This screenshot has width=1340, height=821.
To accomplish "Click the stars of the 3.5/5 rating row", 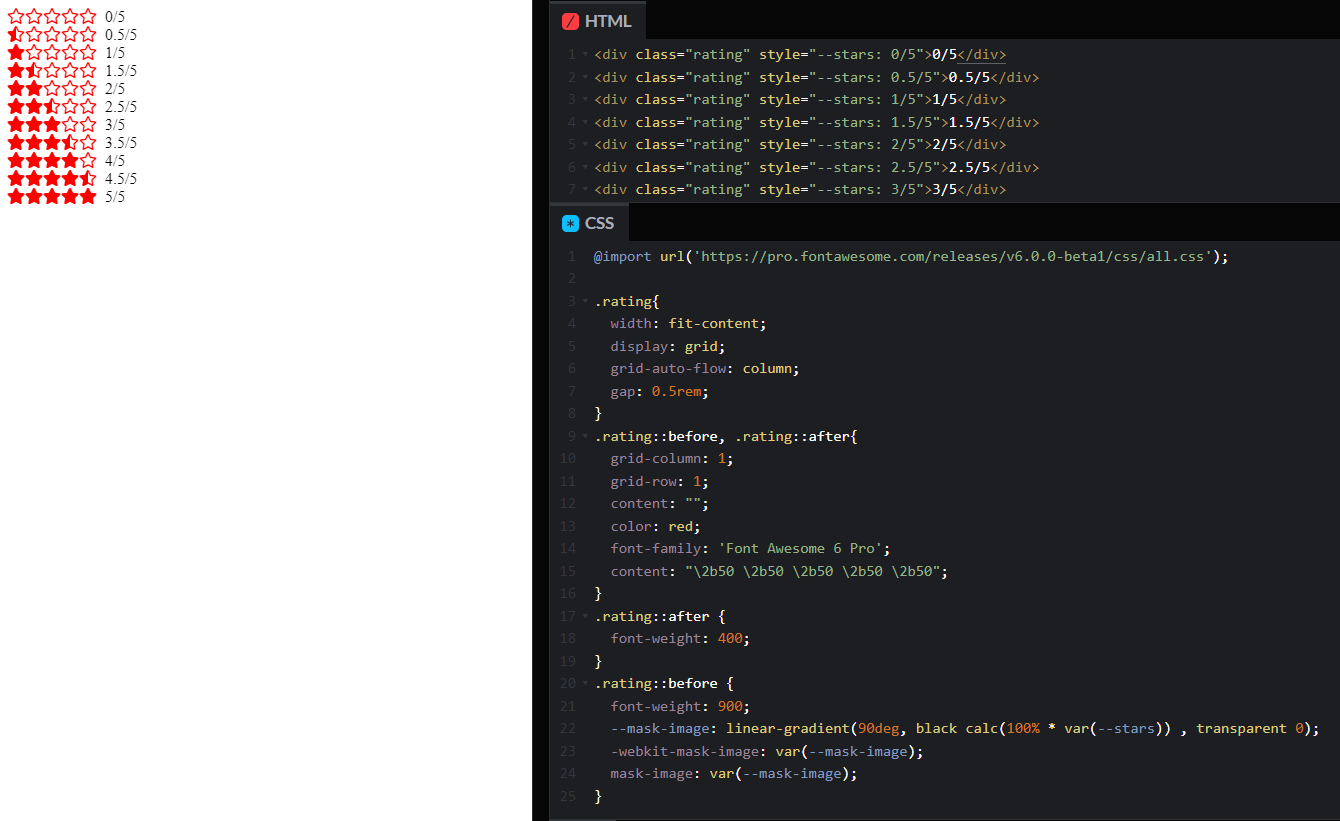I will click(52, 142).
